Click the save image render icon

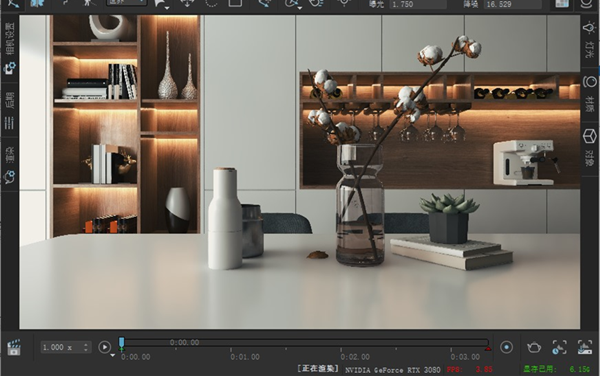[585, 347]
